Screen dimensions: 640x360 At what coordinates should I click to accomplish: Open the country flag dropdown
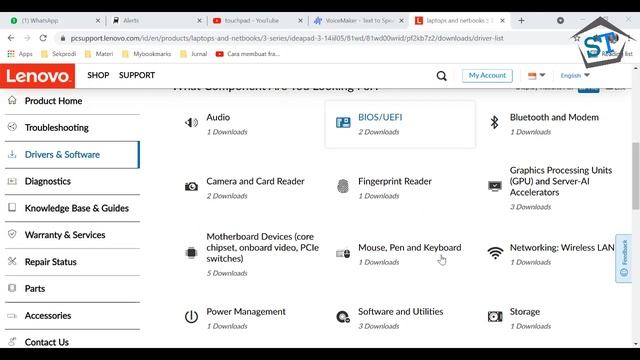(x=536, y=76)
